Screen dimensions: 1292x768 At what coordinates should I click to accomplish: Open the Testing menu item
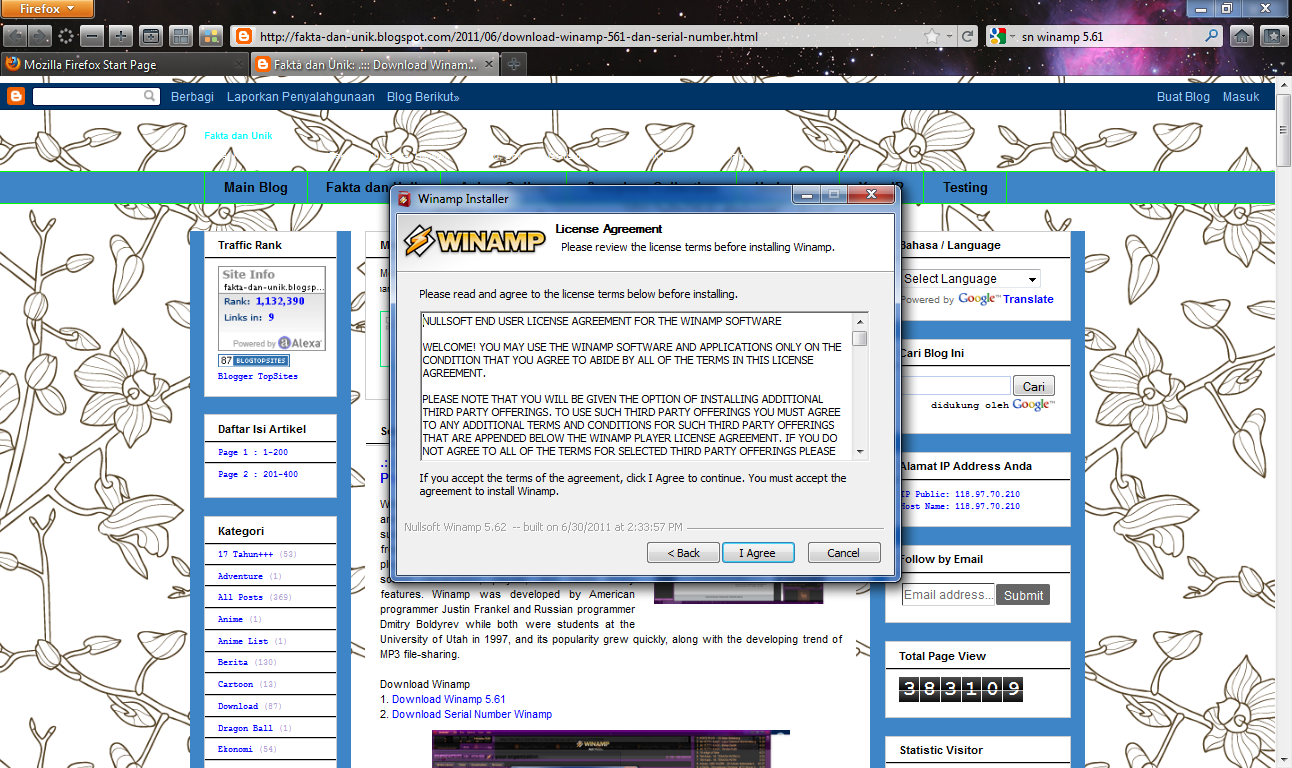click(965, 187)
